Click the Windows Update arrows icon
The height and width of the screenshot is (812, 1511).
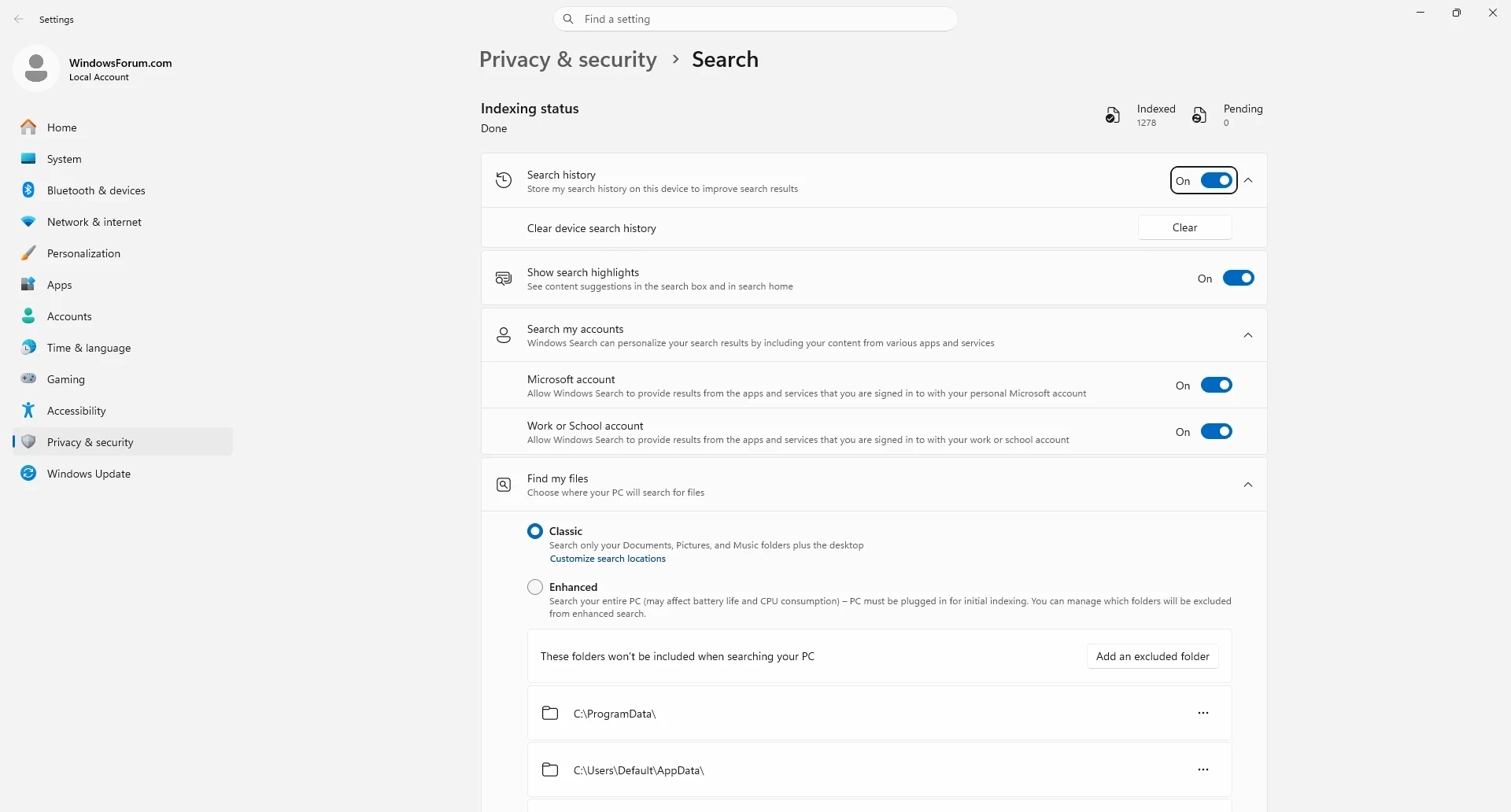[28, 473]
